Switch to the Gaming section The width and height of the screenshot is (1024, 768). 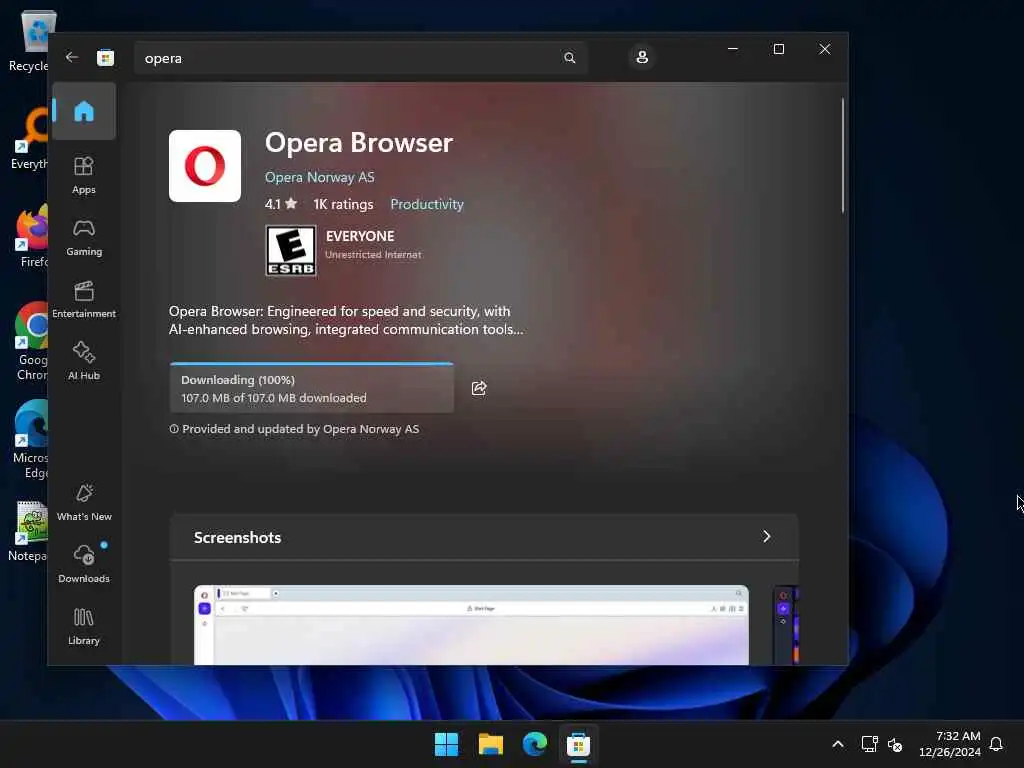click(x=84, y=238)
